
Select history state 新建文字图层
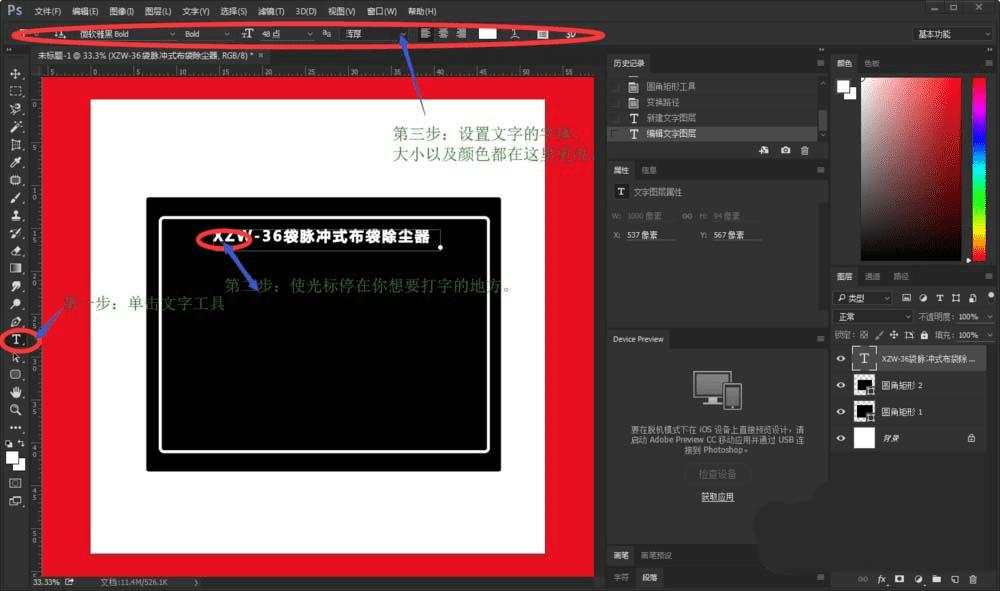click(x=670, y=118)
